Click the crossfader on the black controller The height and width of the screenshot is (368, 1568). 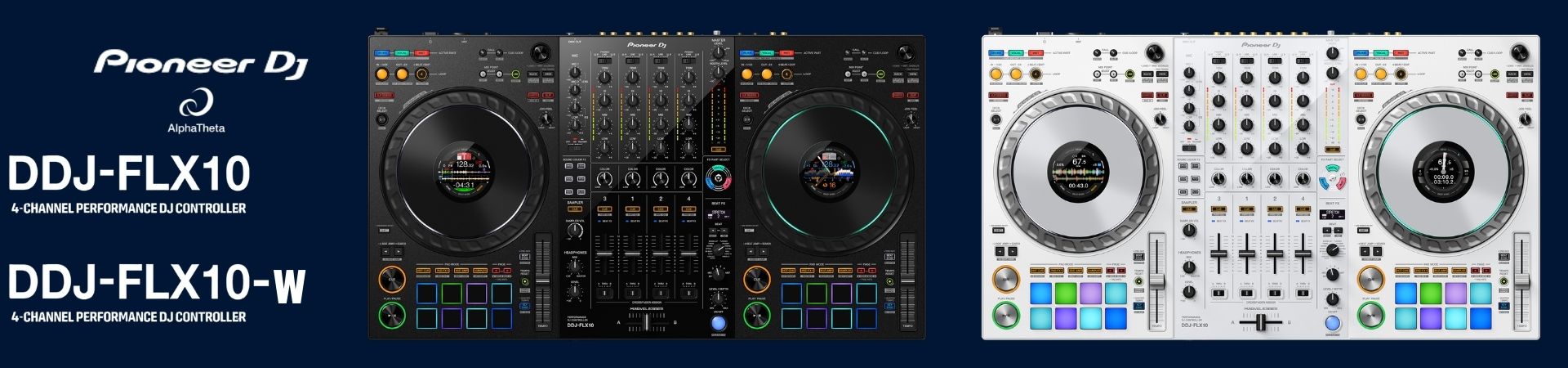click(647, 322)
